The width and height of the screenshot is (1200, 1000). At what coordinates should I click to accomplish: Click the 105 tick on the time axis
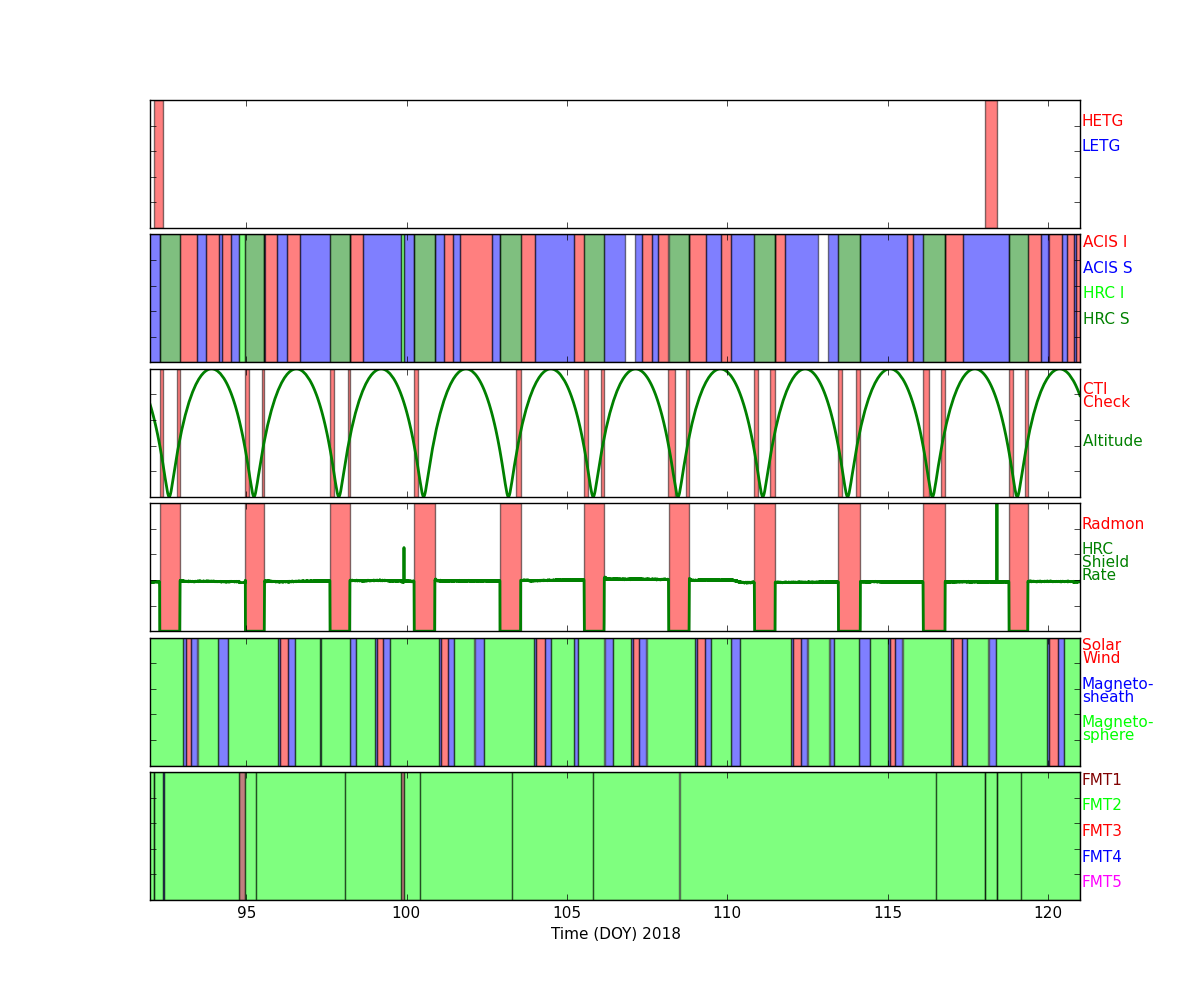pyautogui.click(x=567, y=913)
